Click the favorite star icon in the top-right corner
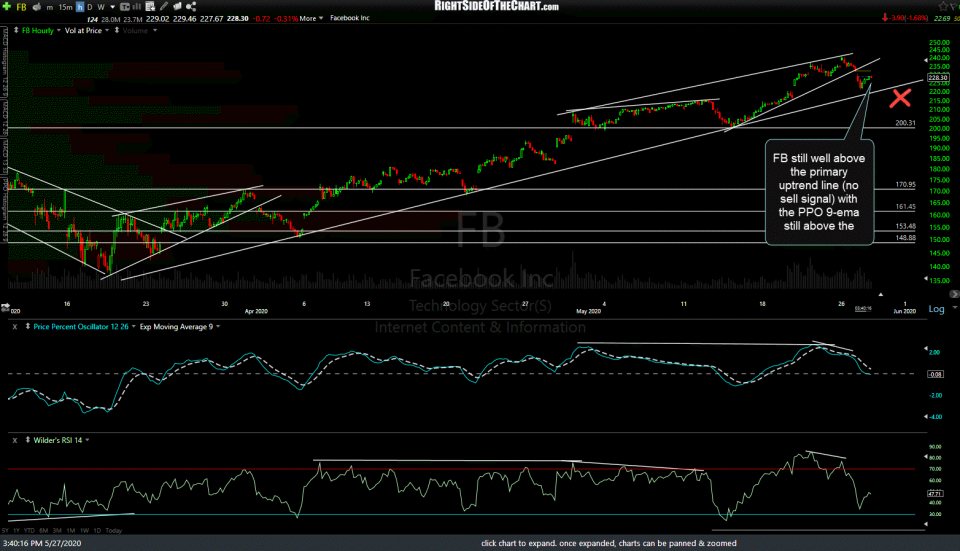 click(943, 6)
